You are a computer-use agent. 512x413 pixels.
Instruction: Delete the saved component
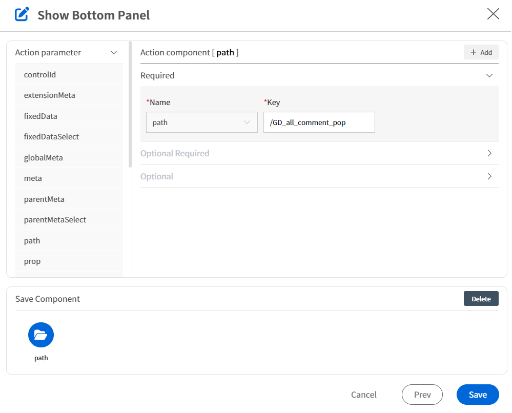pyautogui.click(x=481, y=299)
